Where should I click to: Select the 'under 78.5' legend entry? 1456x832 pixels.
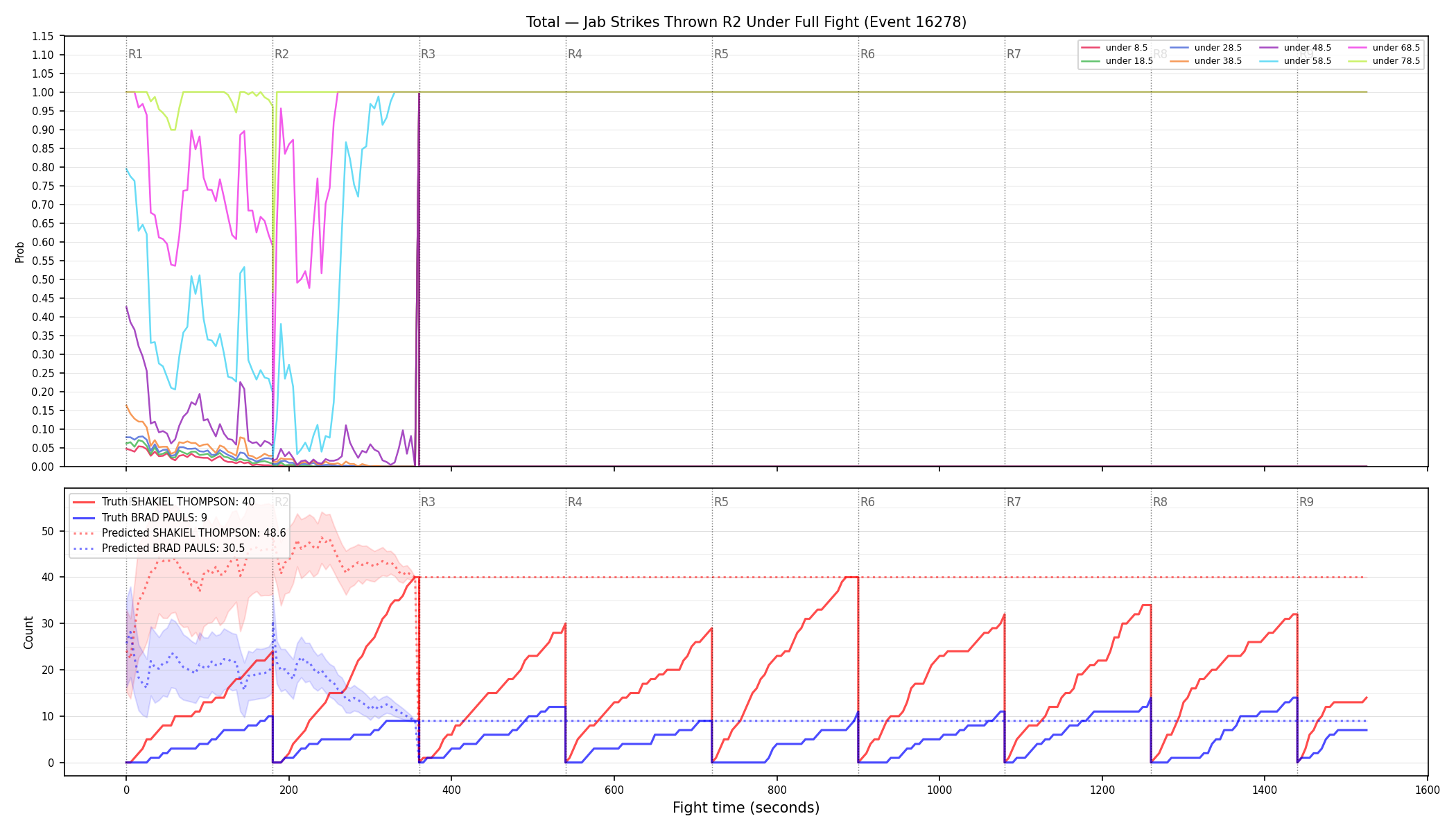point(1385,61)
